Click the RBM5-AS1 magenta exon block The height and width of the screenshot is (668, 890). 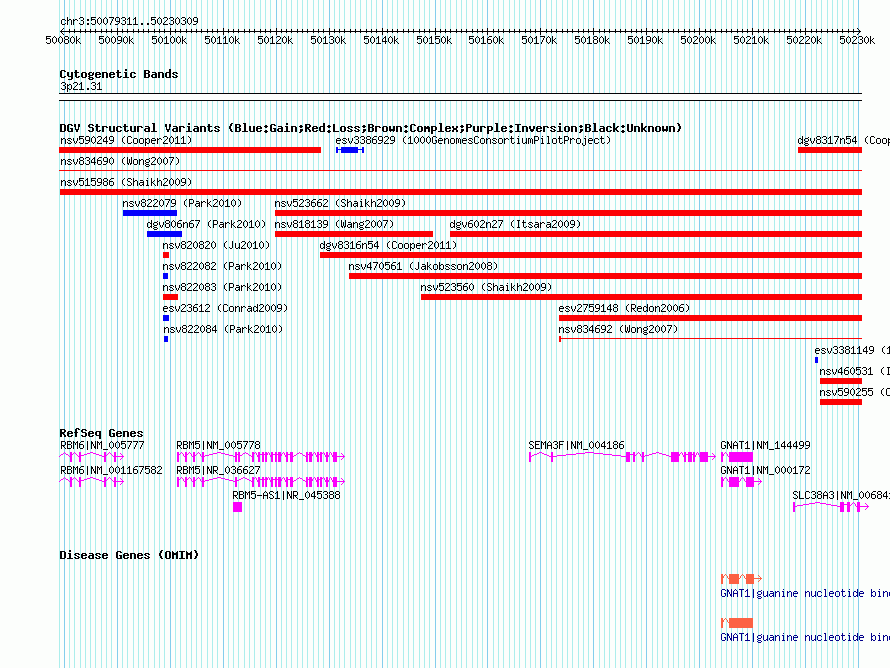pyautogui.click(x=237, y=507)
